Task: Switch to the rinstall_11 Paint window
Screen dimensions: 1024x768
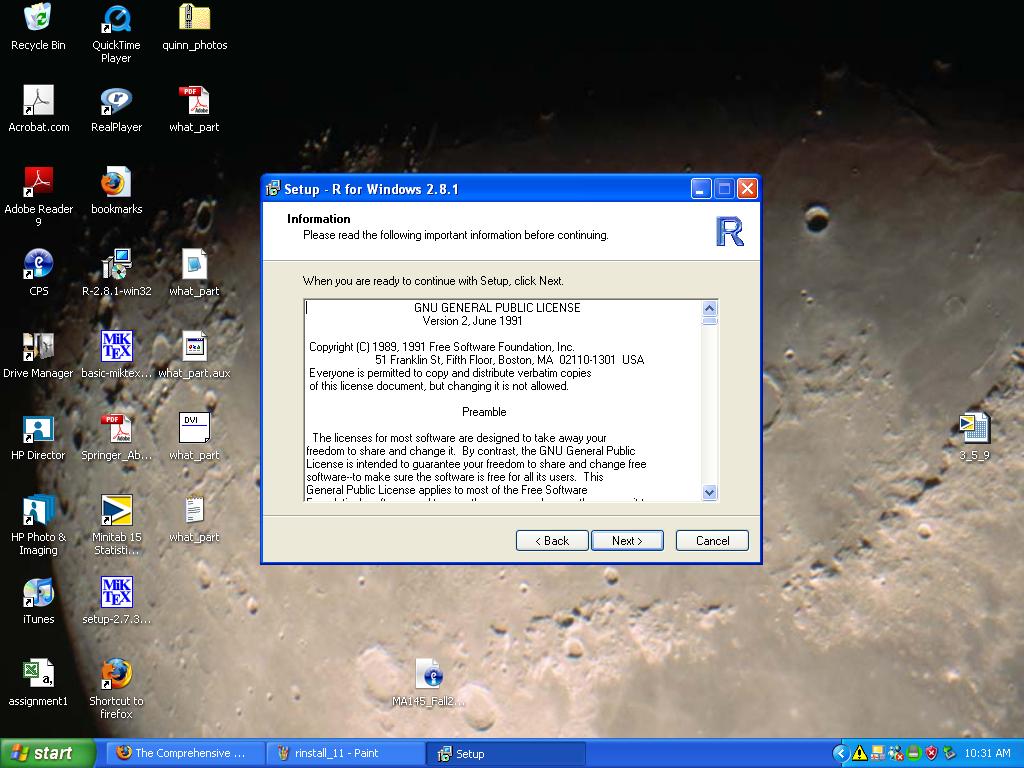Action: (345, 753)
